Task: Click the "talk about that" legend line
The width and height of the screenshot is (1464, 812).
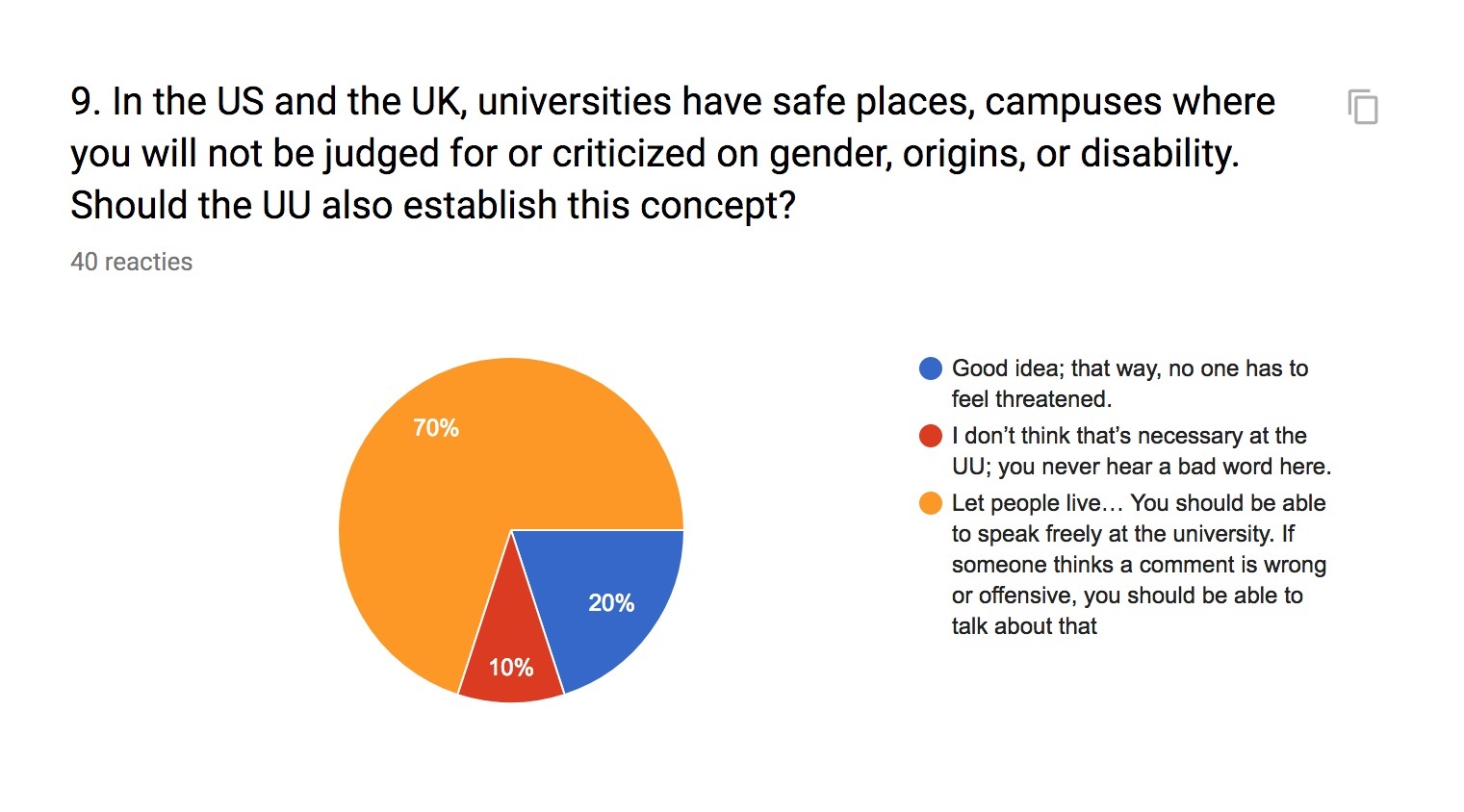Action: pyautogui.click(x=1024, y=626)
